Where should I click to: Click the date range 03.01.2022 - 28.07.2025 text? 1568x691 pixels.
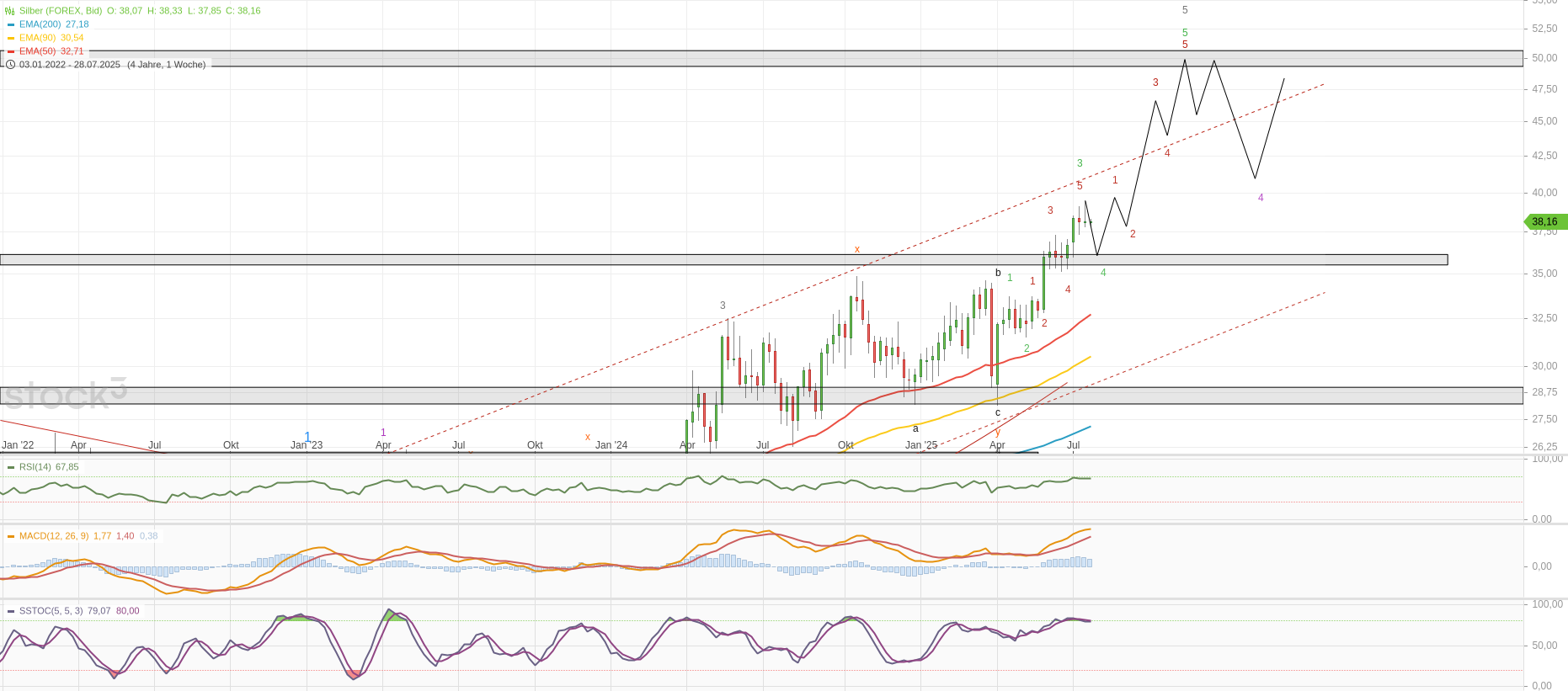click(x=70, y=65)
